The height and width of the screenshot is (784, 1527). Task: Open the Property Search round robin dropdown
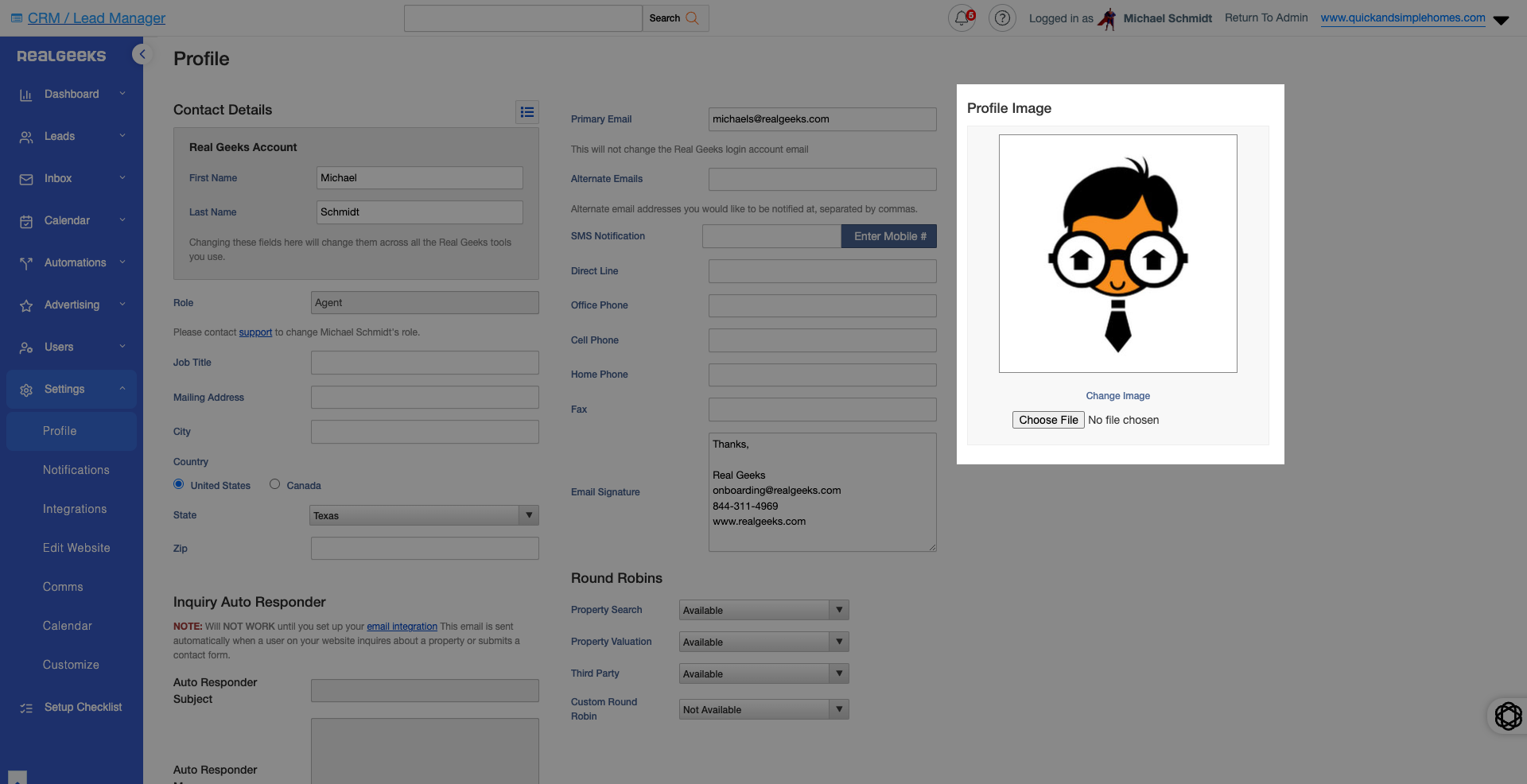[763, 610]
